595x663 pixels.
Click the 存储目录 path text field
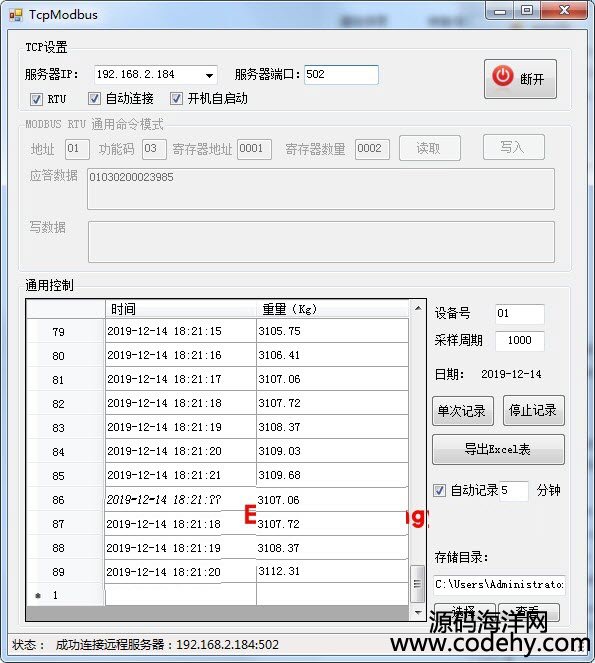(x=499, y=584)
